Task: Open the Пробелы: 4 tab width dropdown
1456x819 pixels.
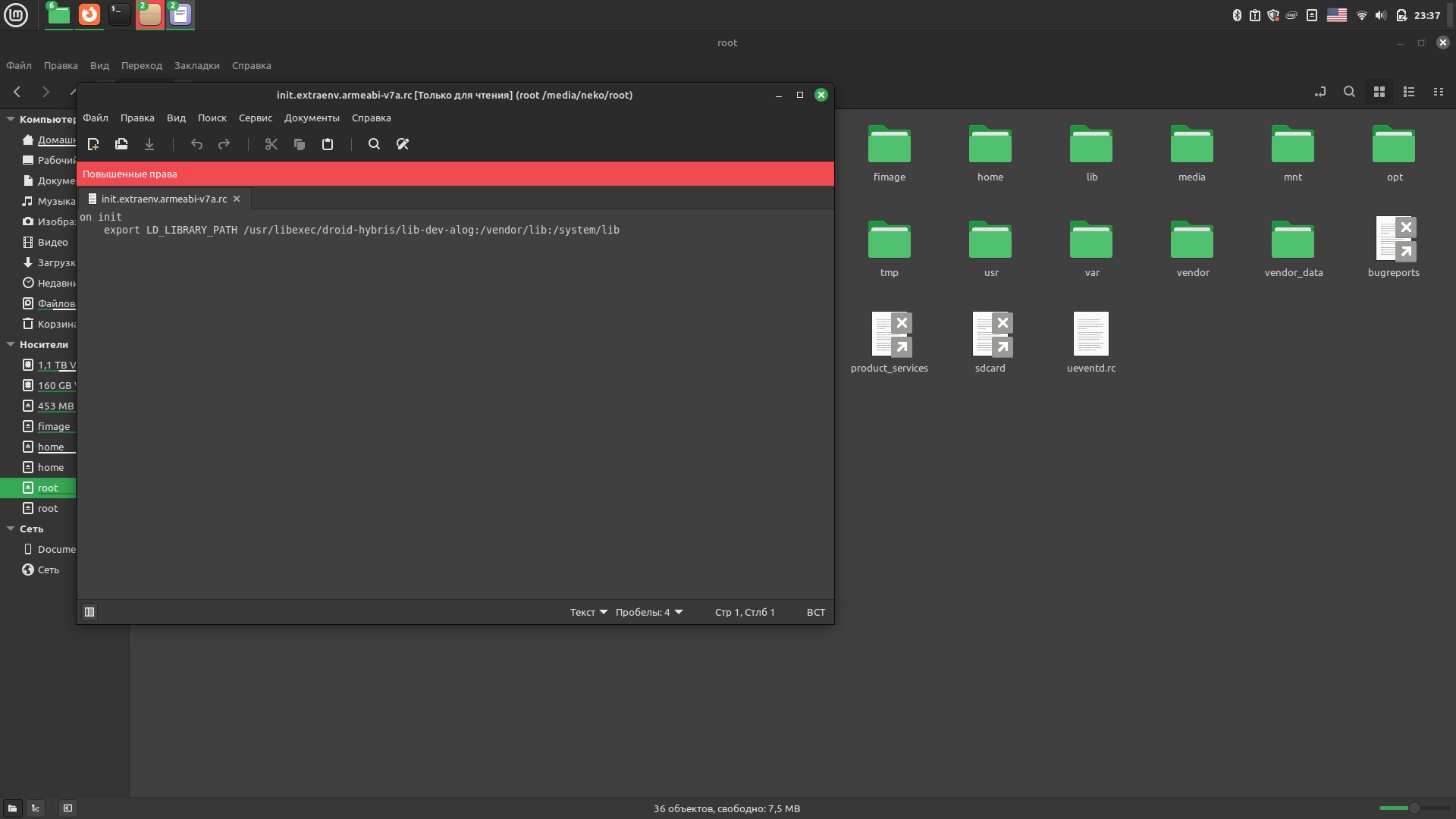Action: [649, 612]
